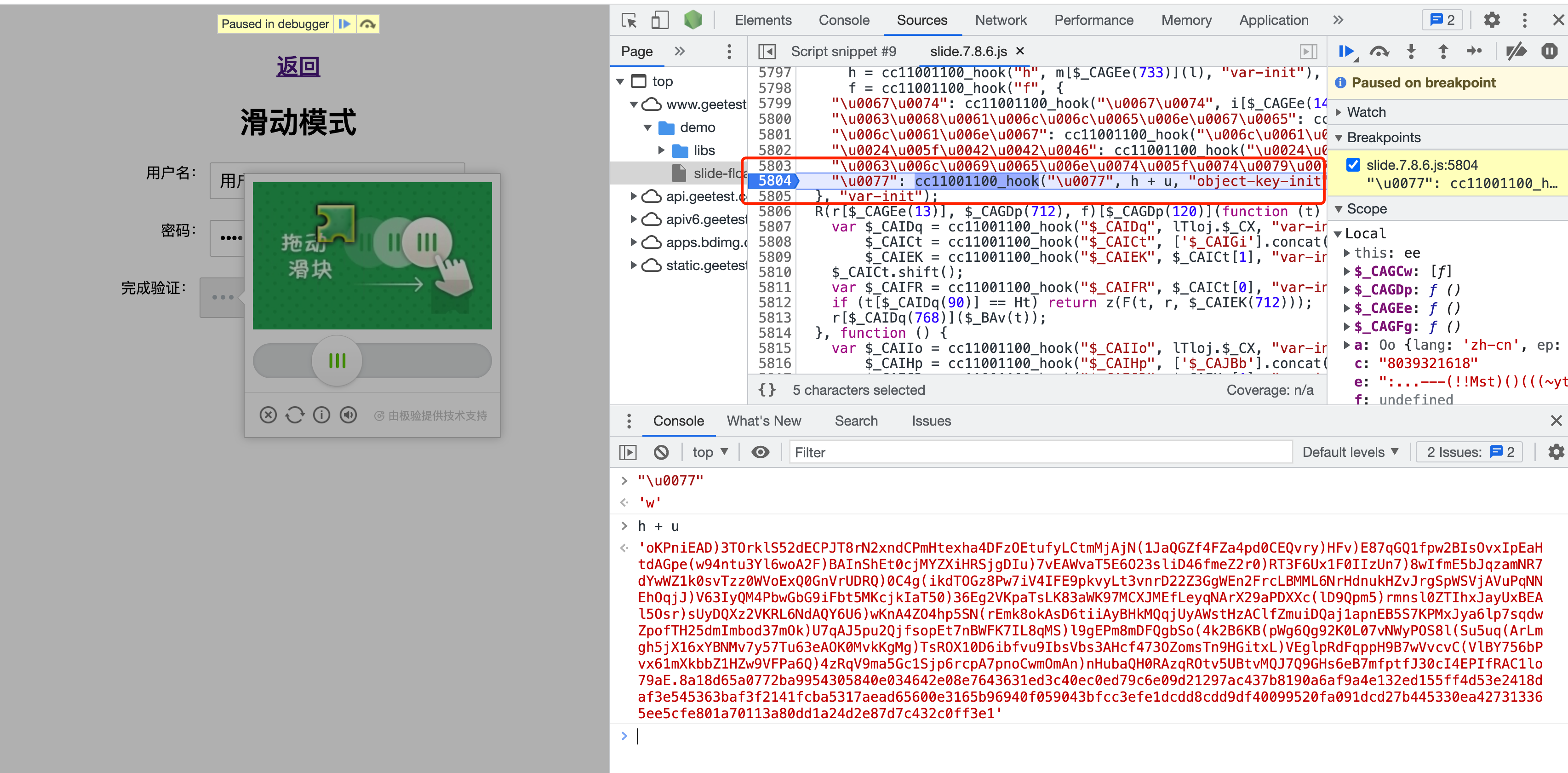Click step into next function call
This screenshot has width=1568, height=773.
pos(1411,52)
